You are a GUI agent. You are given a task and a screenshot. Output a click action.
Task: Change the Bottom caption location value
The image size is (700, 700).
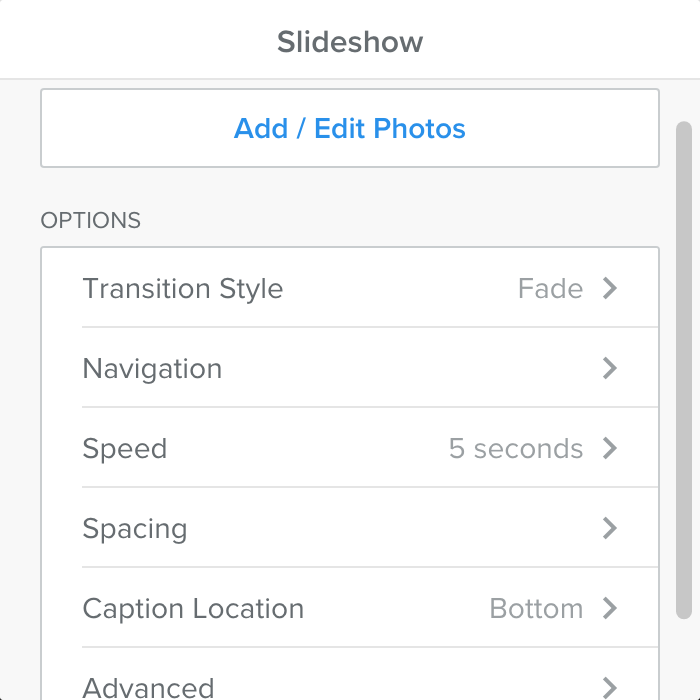pyautogui.click(x=536, y=609)
